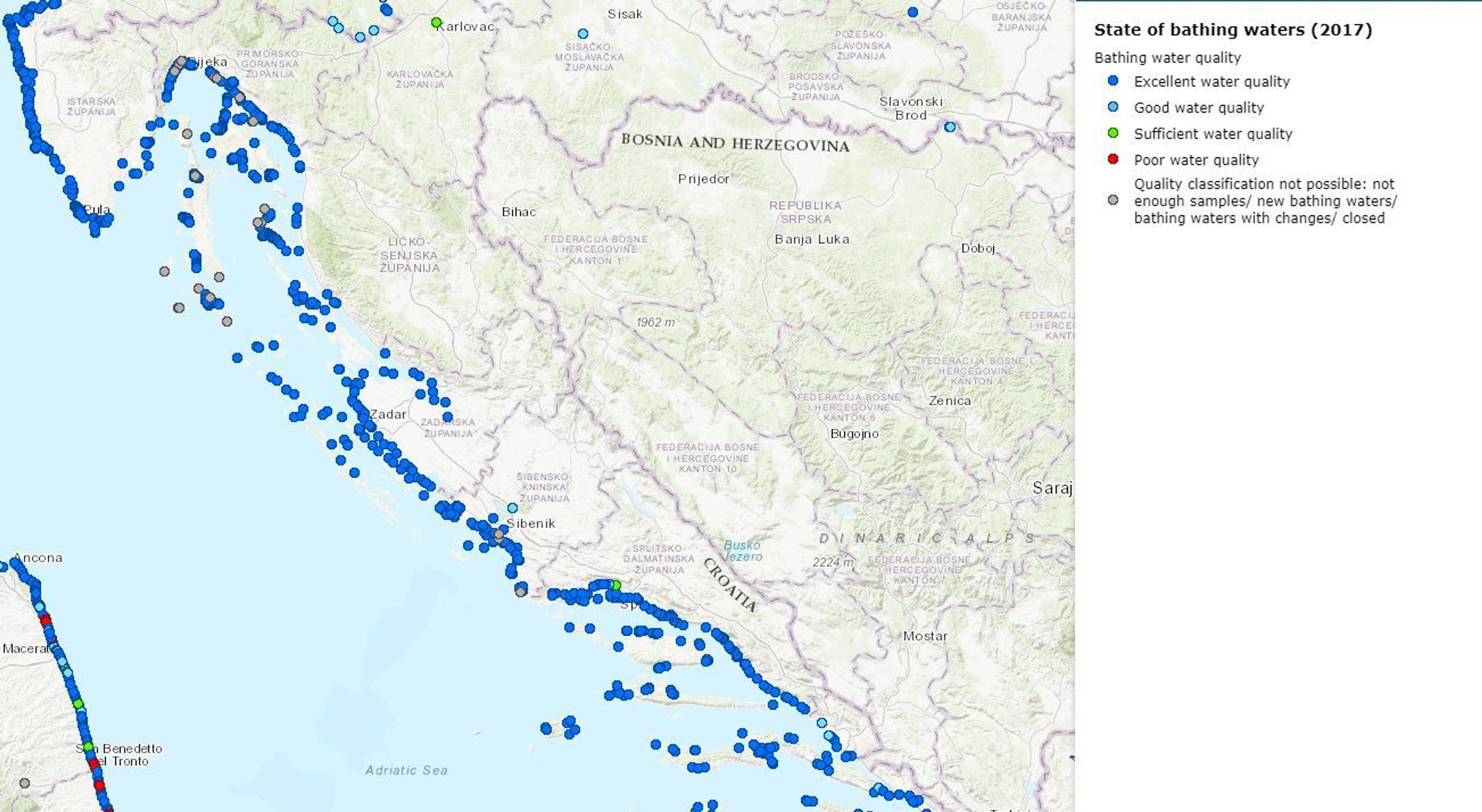Click the Excellent water quality legend dot

coord(1113,81)
